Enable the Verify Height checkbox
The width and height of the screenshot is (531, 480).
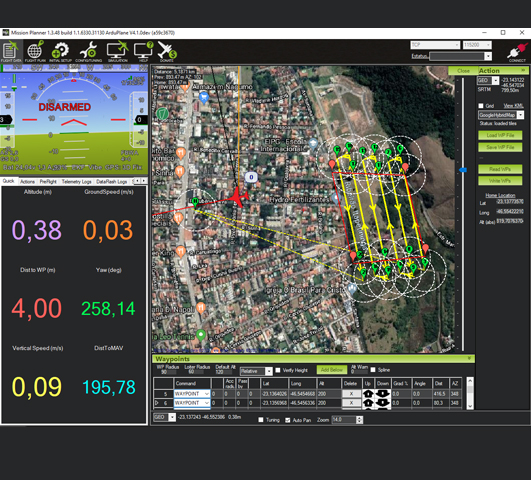tap(278, 370)
